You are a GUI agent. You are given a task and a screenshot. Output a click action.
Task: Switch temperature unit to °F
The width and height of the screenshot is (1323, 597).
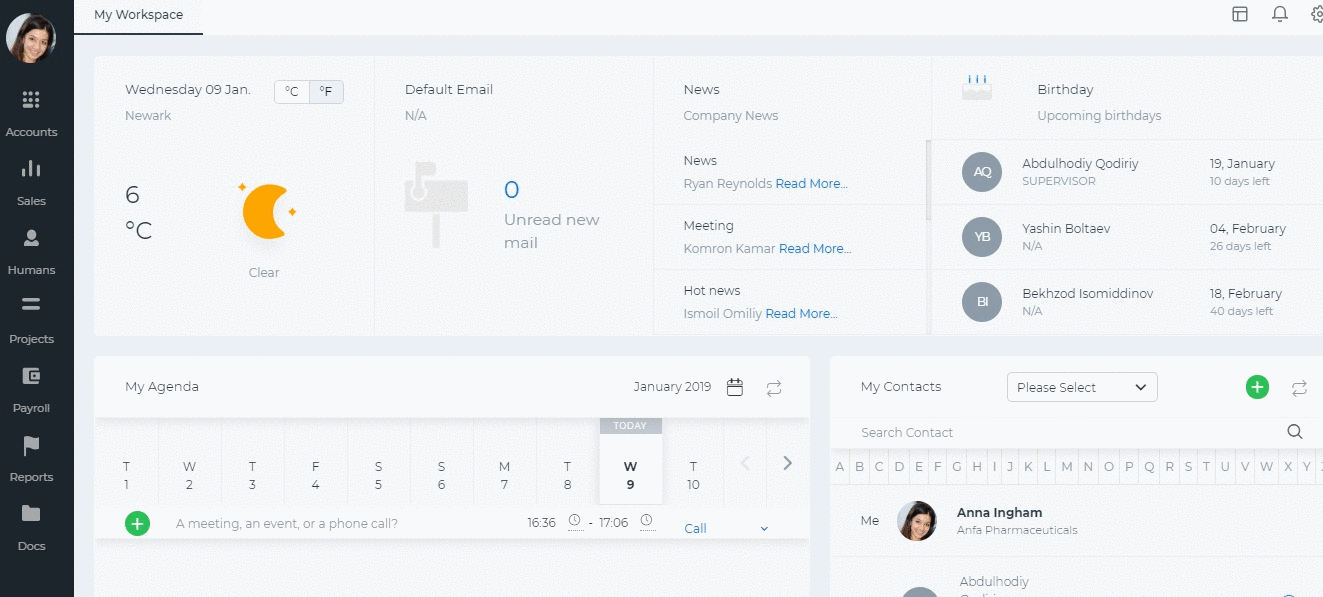(x=326, y=92)
